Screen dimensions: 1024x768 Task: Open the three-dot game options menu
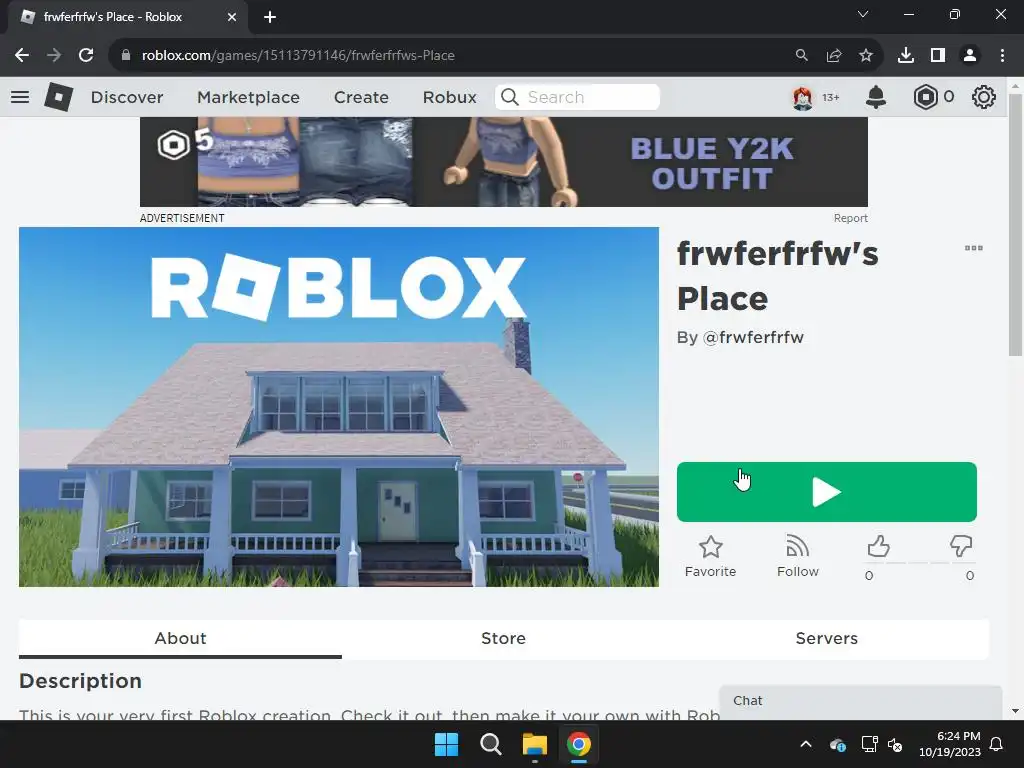[x=974, y=248]
